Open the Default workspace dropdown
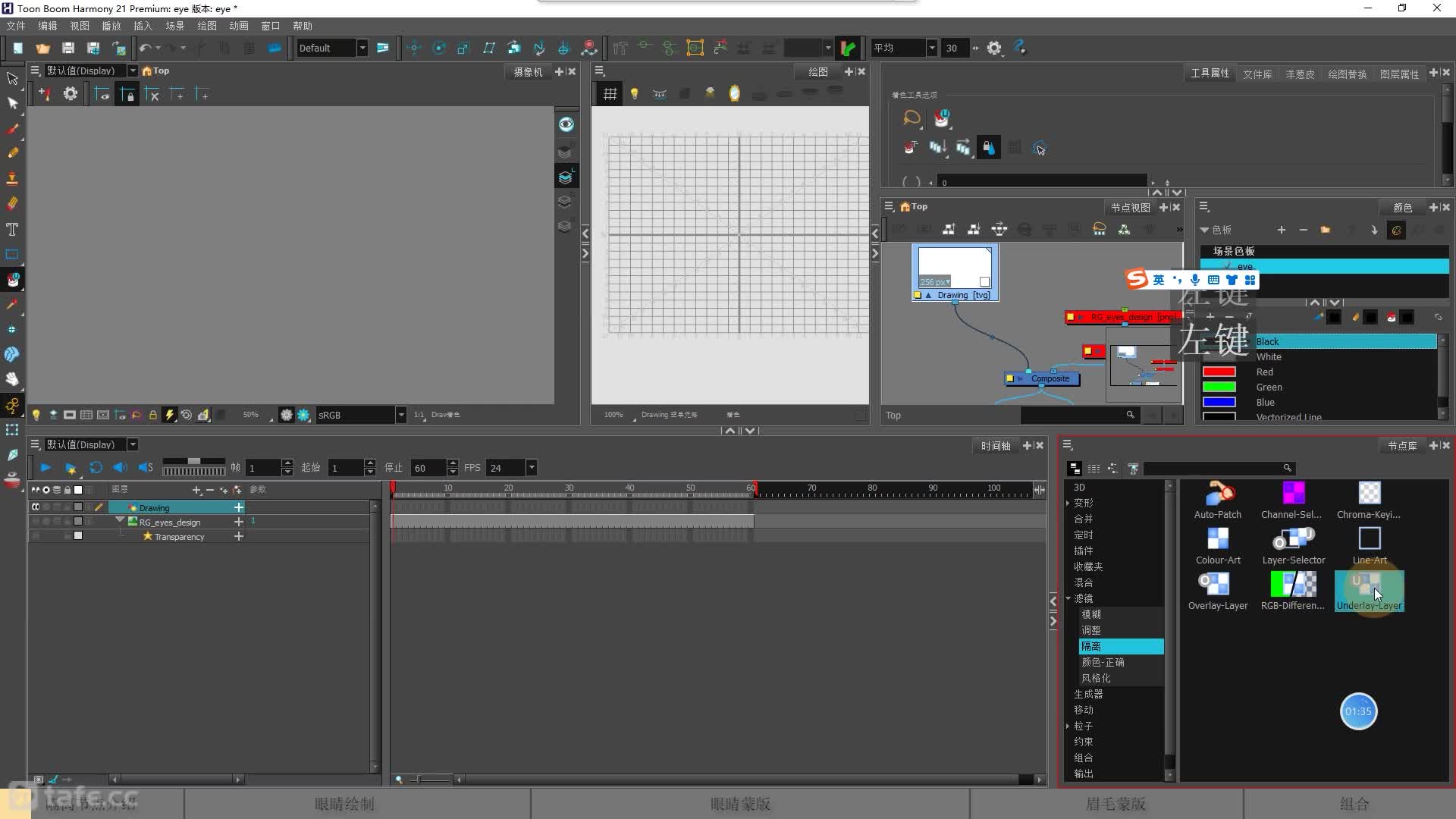1456x819 pixels. point(362,48)
